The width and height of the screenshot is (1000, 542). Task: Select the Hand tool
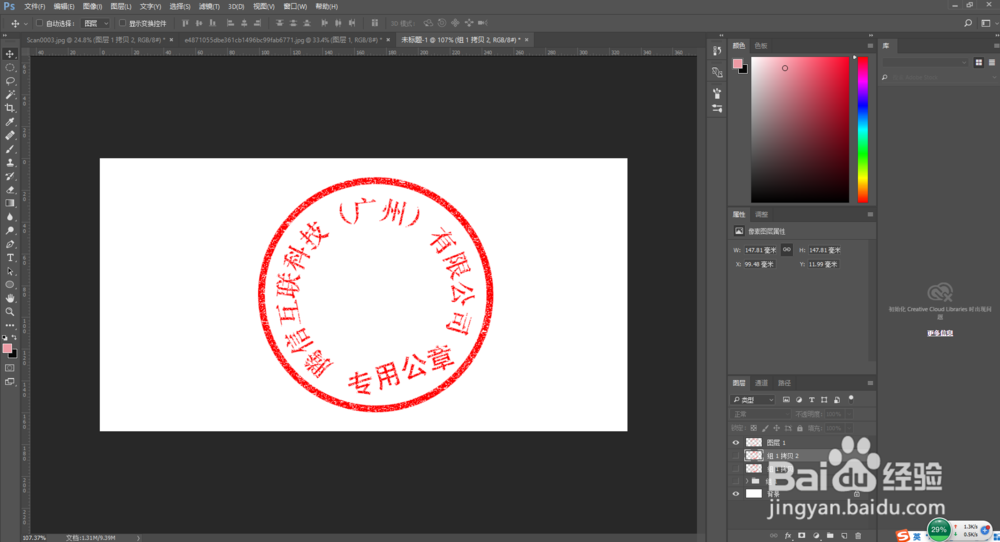[x=10, y=298]
